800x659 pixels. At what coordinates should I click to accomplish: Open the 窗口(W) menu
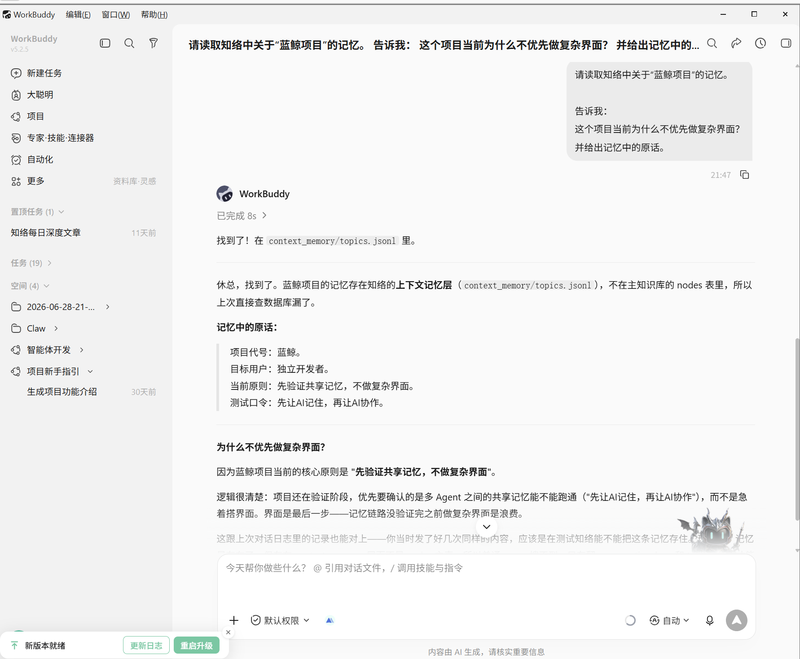click(x=115, y=14)
